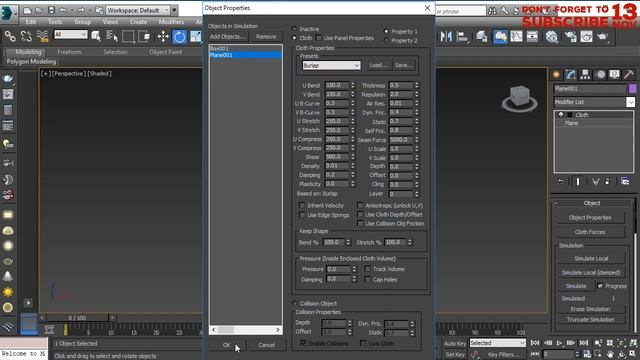Image resolution: width=640 pixels, height=360 pixels.
Task: Click the Rectangular Selection Region icon
Action: click(x=128, y=37)
